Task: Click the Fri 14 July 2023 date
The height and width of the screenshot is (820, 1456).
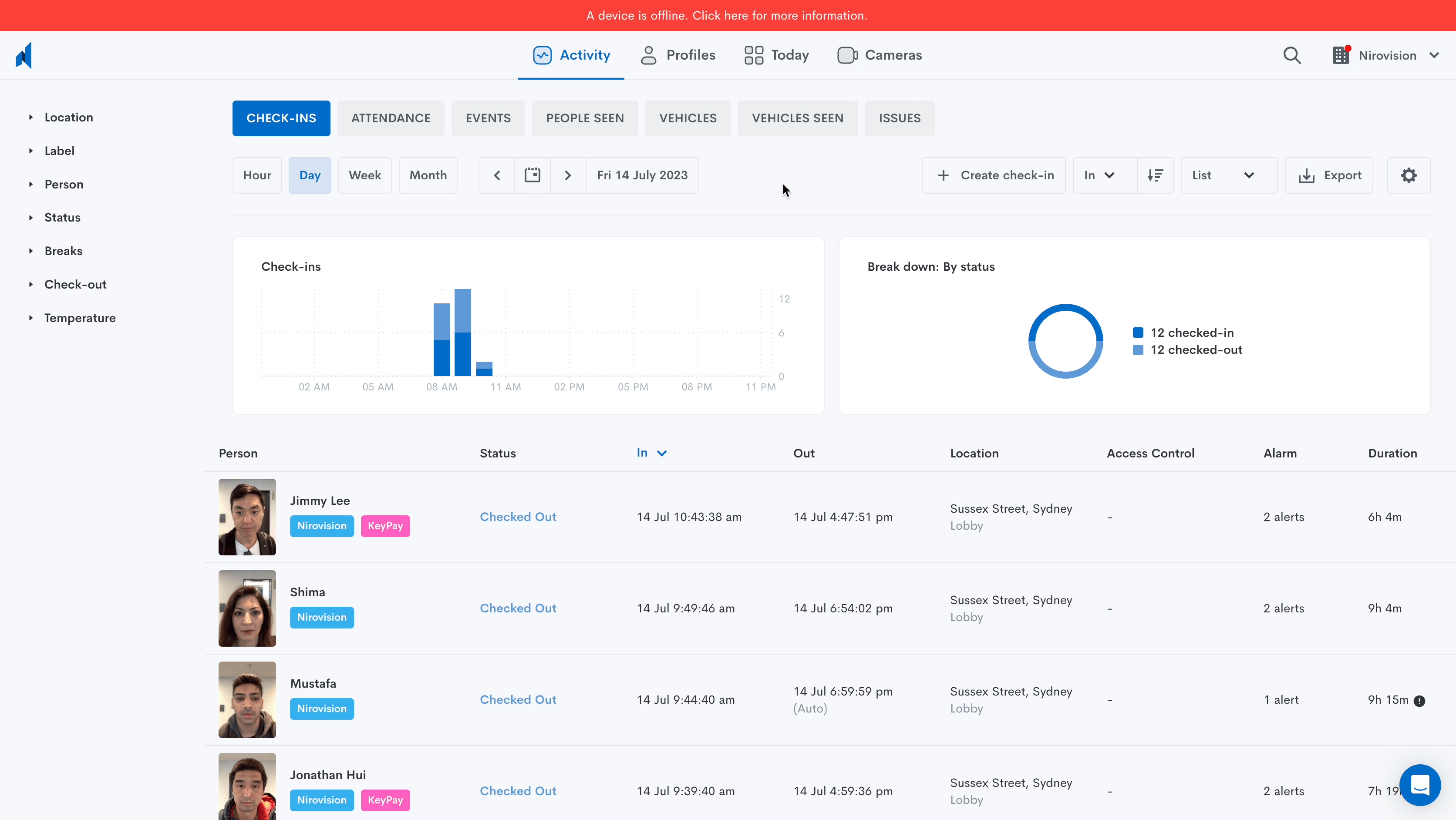Action: click(x=642, y=175)
